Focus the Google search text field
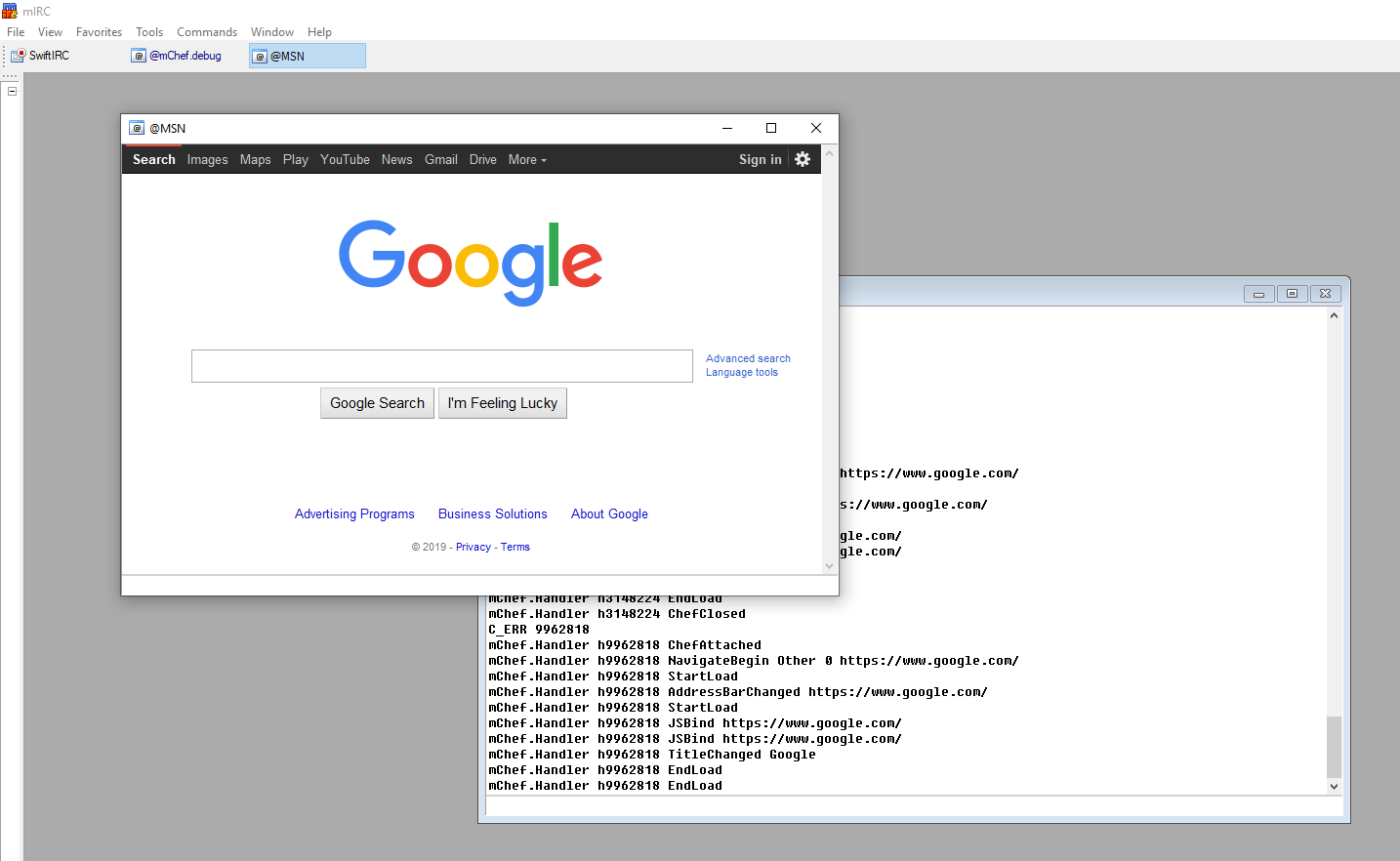The width and height of the screenshot is (1400, 861). click(442, 366)
